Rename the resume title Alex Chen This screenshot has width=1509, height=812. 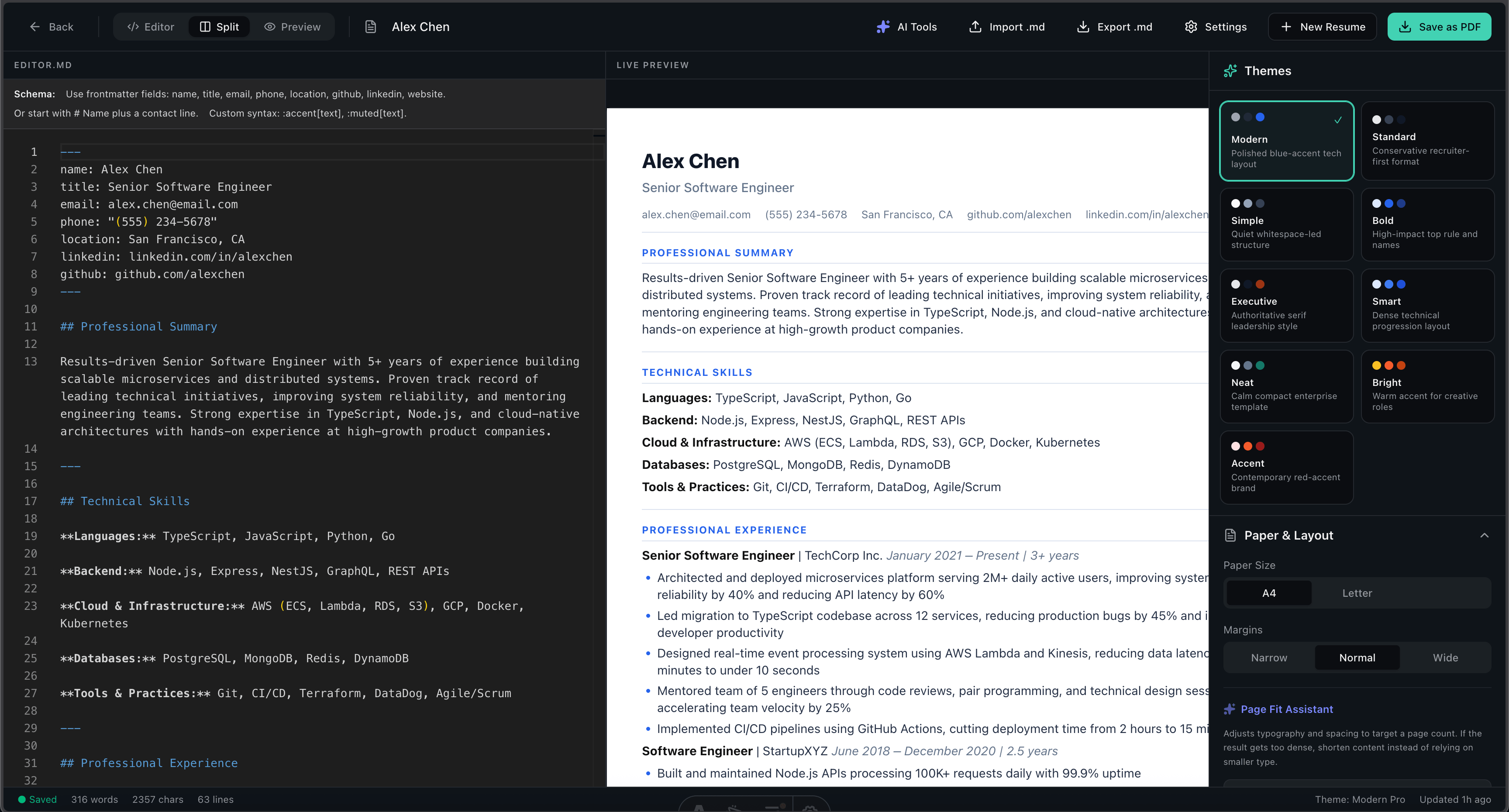420,27
